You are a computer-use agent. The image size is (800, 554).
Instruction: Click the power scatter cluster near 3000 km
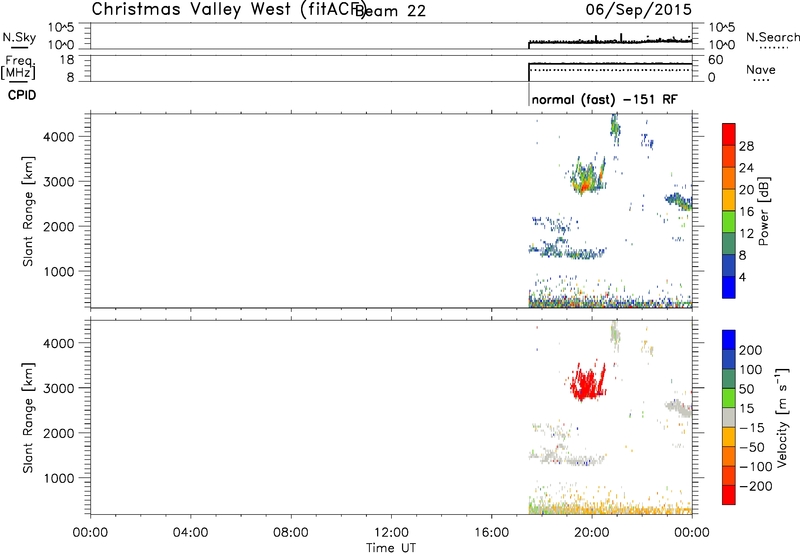[x=588, y=177]
